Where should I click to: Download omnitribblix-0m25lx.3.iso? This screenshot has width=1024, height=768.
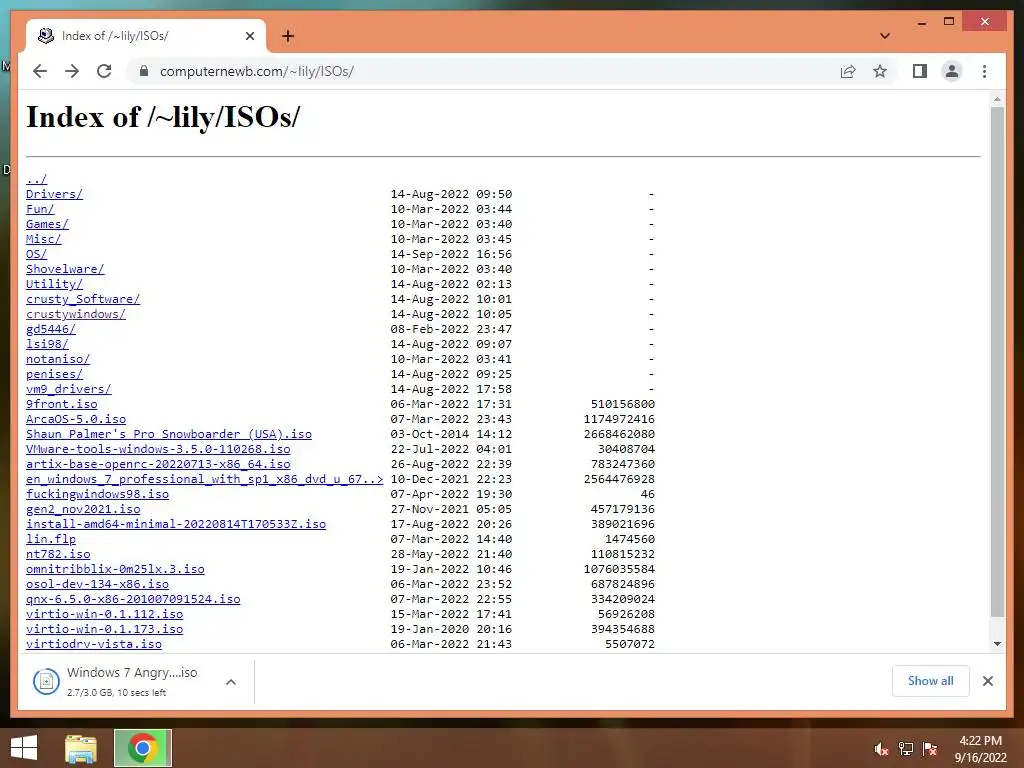coord(115,569)
